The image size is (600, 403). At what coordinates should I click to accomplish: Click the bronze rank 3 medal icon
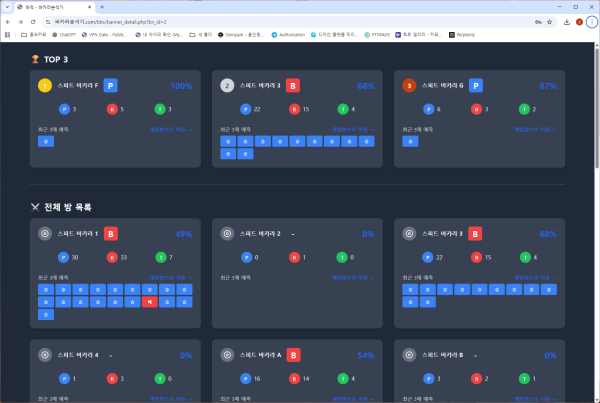[x=408, y=86]
